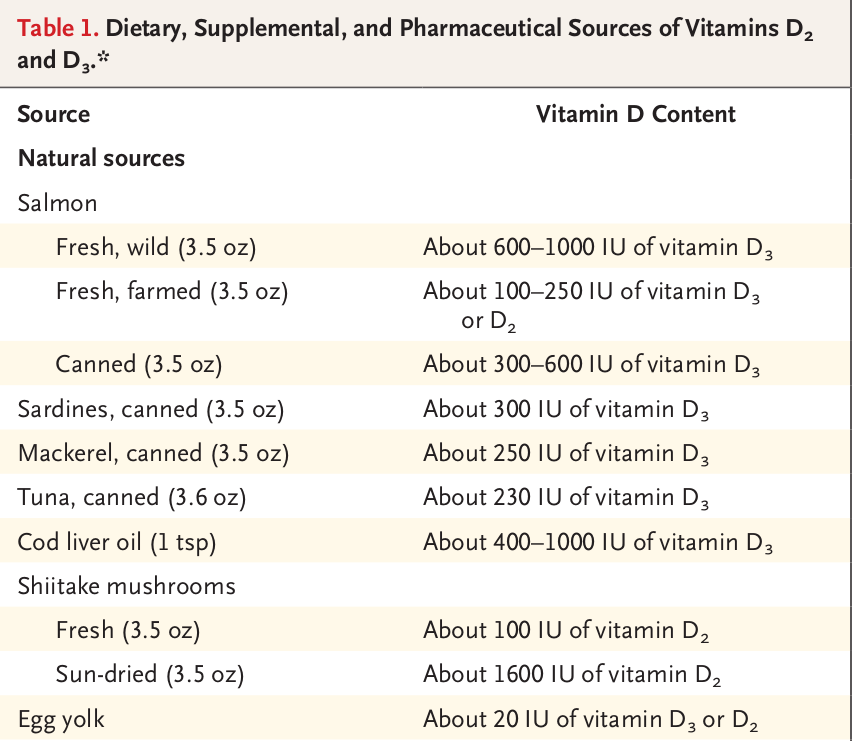Select "Mackerel, canned (3.5 oz)" row
This screenshot has height=741, width=852.
tap(153, 453)
